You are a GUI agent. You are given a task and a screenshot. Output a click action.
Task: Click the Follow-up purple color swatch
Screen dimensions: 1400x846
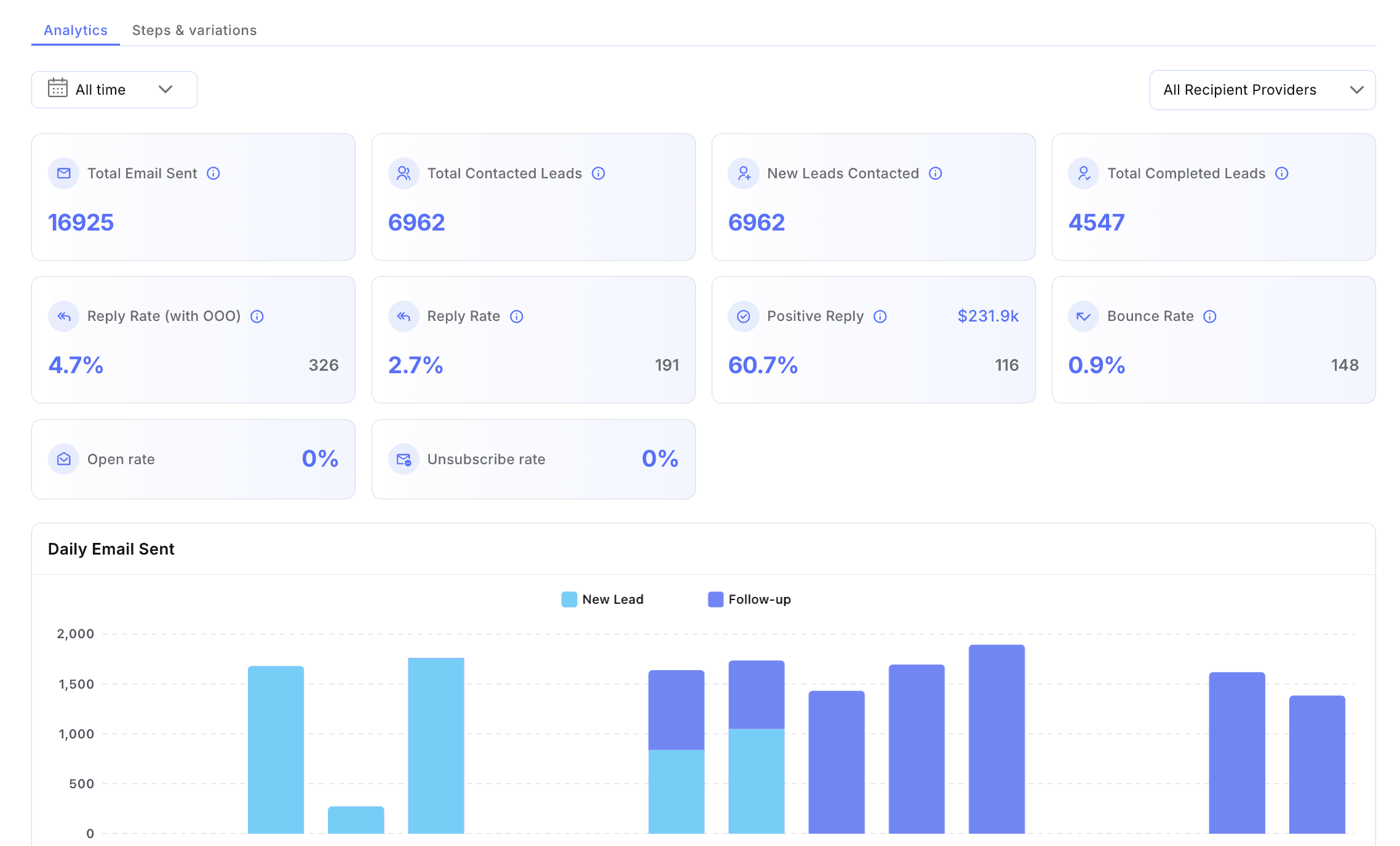coord(715,599)
